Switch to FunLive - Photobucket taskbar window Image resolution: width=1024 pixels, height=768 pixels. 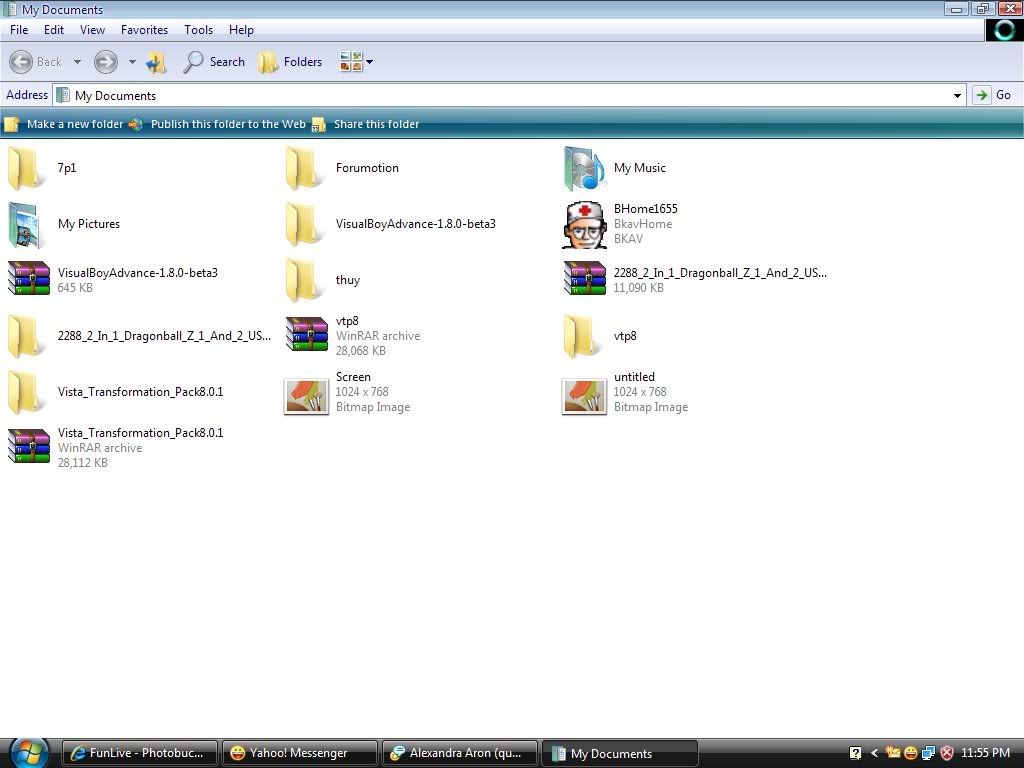[x=139, y=753]
